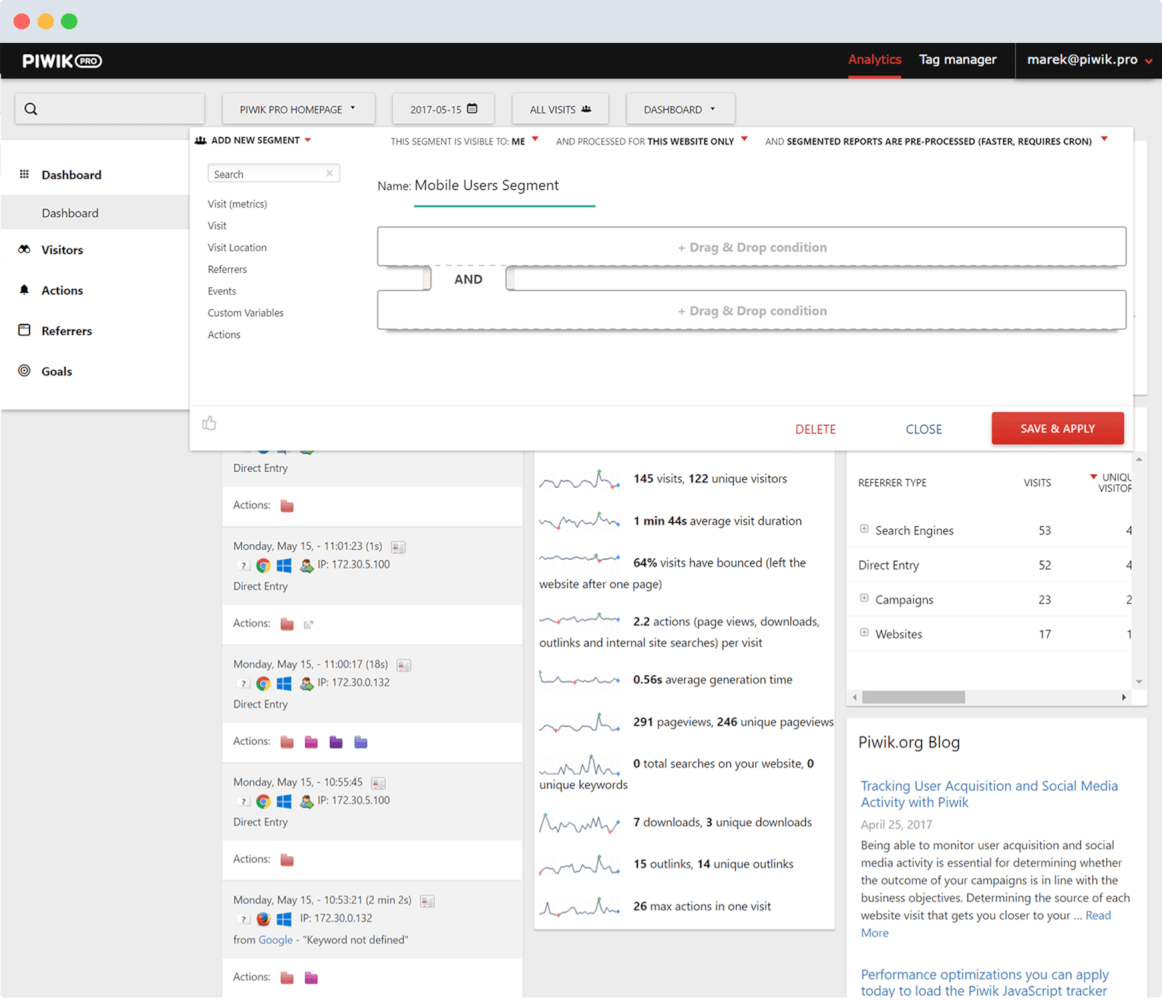This screenshot has width=1162, height=1000.
Task: Click the Firefox icon in the 10:53:21 visit
Action: click(x=263, y=919)
